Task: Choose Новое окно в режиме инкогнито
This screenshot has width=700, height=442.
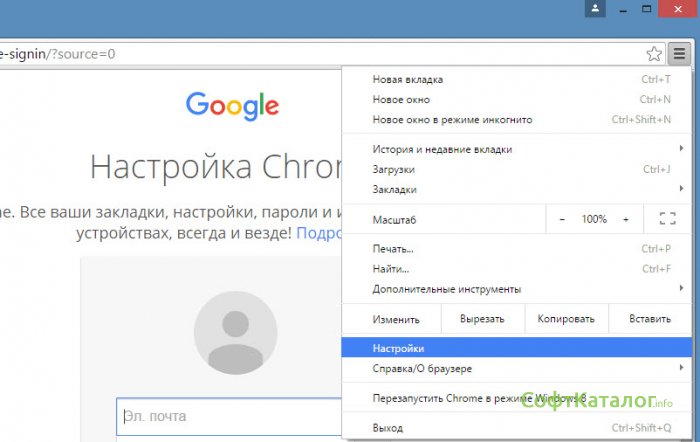Action: pos(452,119)
